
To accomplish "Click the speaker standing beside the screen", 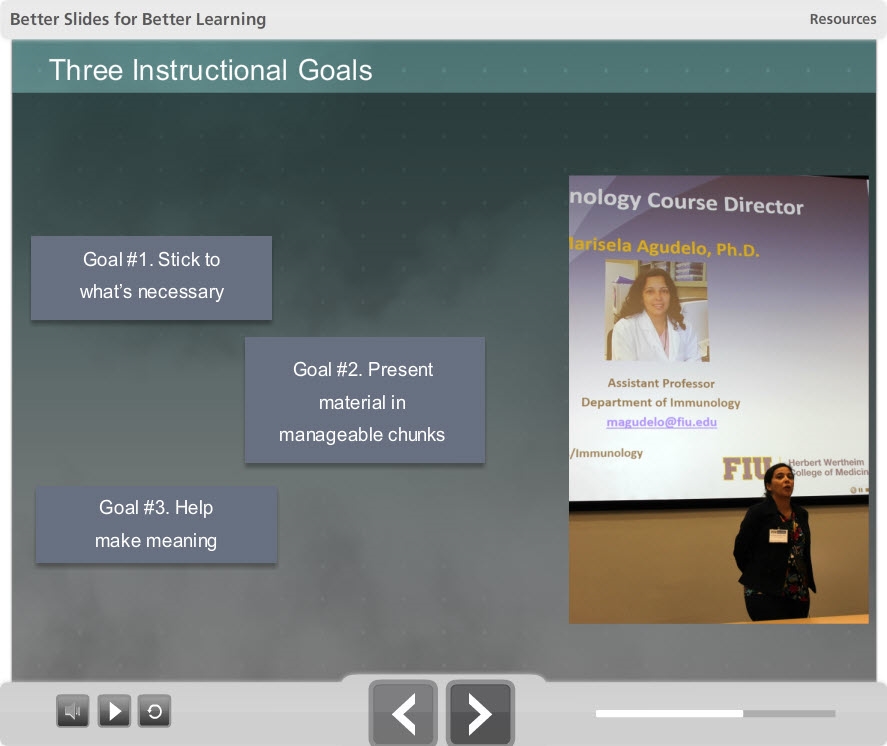I will point(775,543).
